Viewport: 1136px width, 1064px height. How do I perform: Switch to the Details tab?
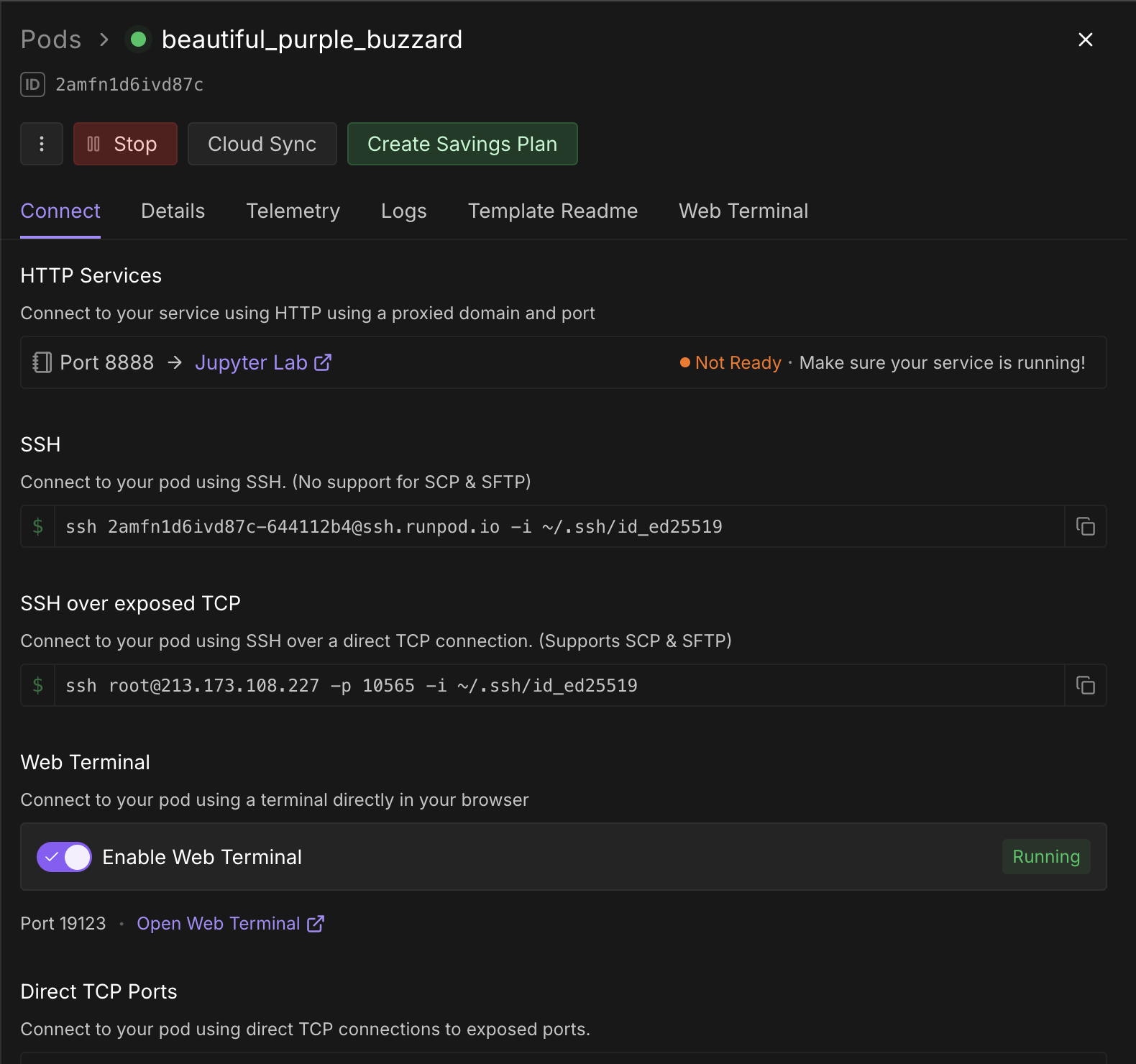[173, 211]
